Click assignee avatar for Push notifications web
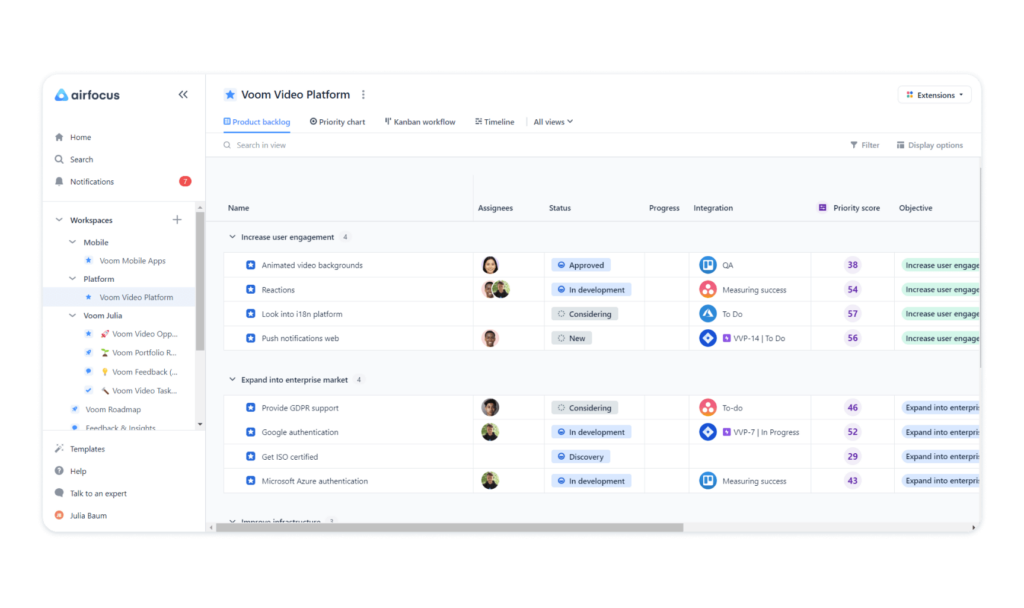 click(490, 338)
